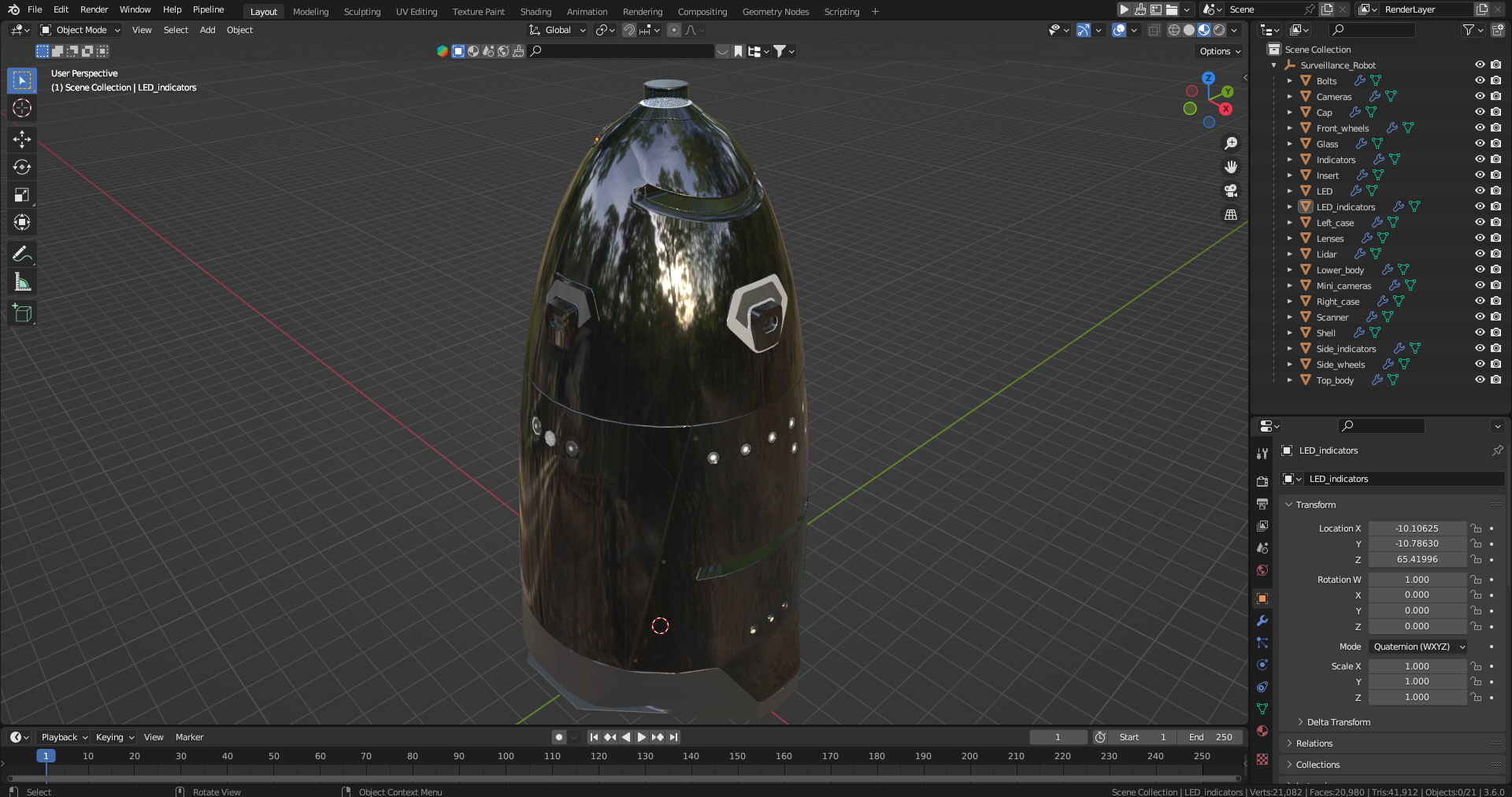Play the animation forward
Image resolution: width=1512 pixels, height=797 pixels.
(641, 737)
